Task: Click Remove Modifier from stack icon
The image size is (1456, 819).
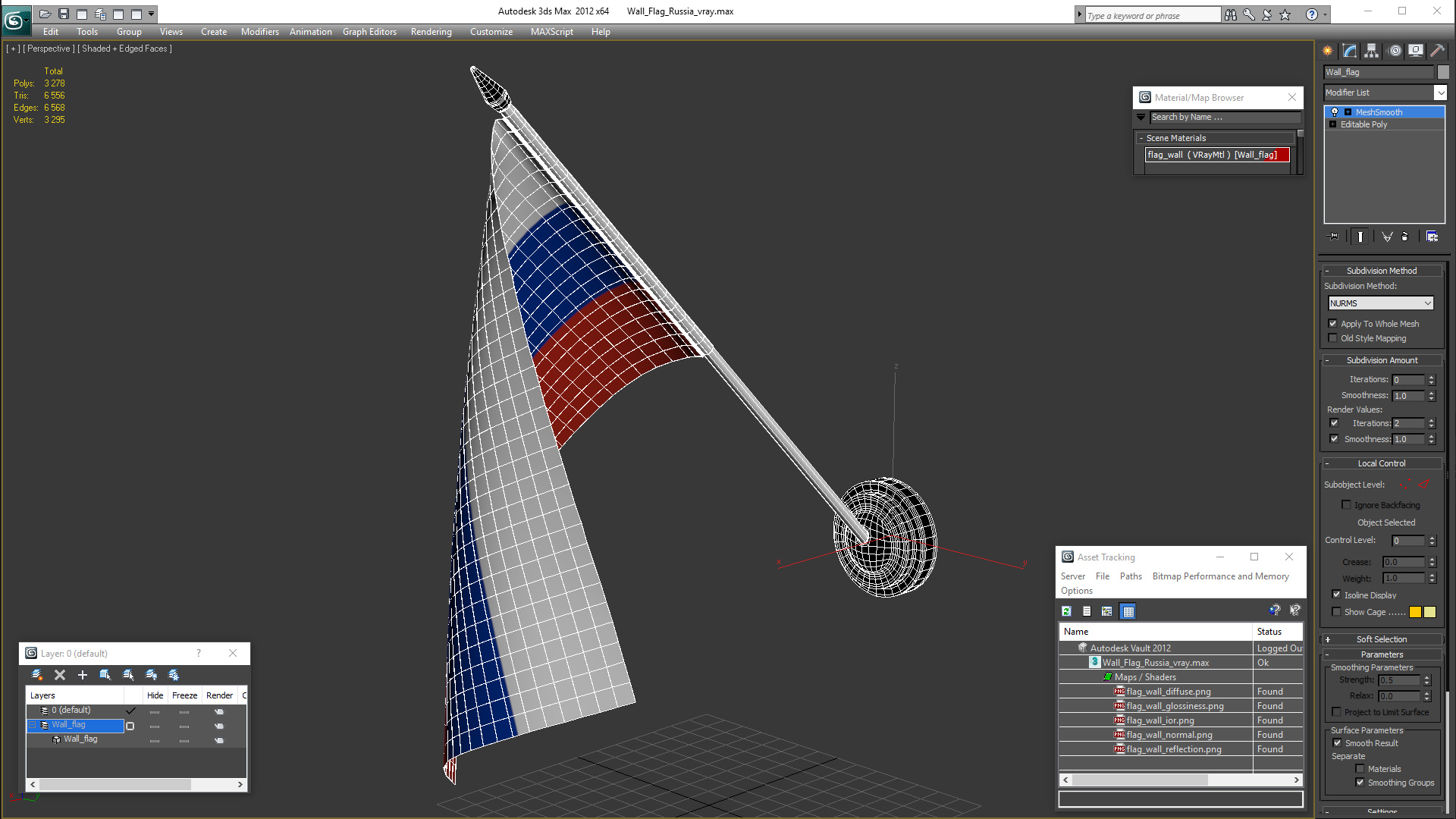Action: (x=1405, y=237)
